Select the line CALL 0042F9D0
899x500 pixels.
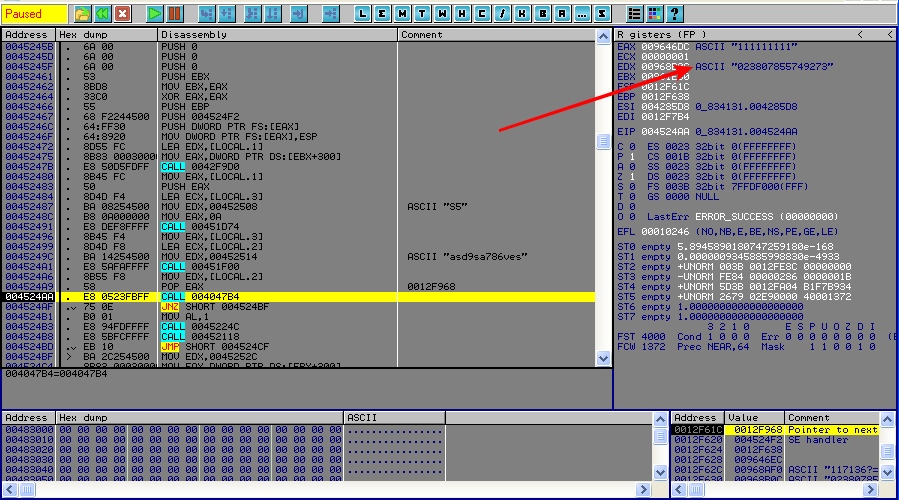coord(298,166)
